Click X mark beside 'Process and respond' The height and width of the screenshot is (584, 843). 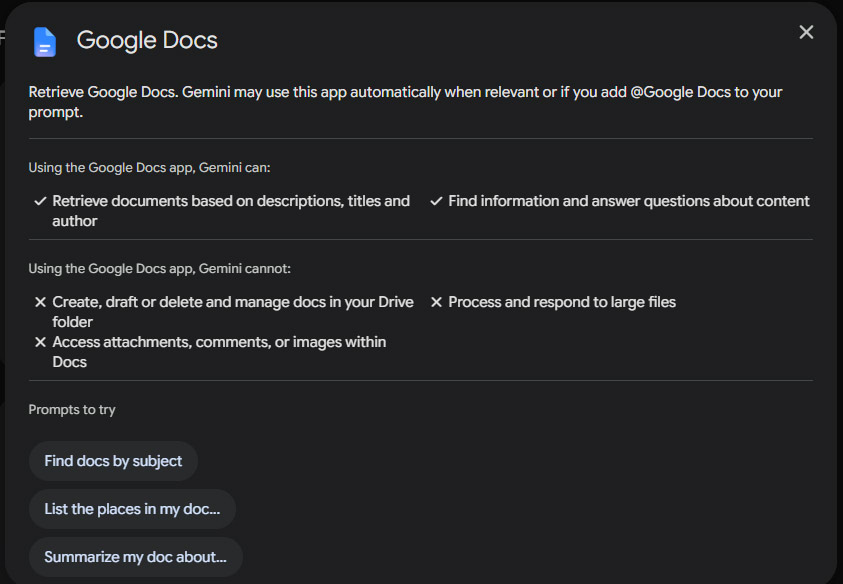pos(437,302)
